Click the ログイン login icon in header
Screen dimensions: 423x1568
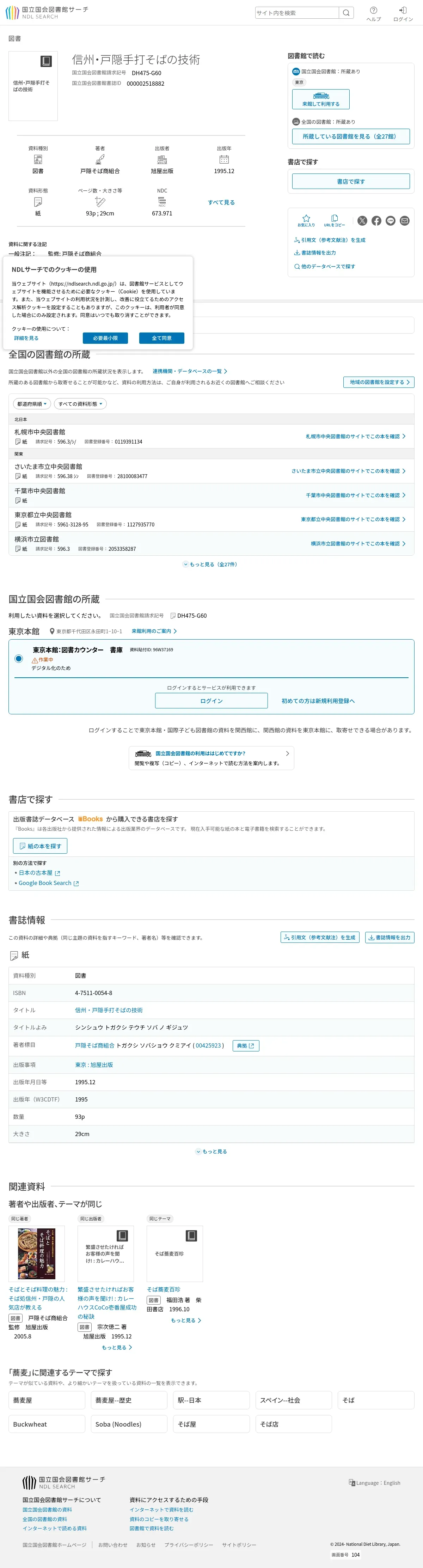point(403,13)
